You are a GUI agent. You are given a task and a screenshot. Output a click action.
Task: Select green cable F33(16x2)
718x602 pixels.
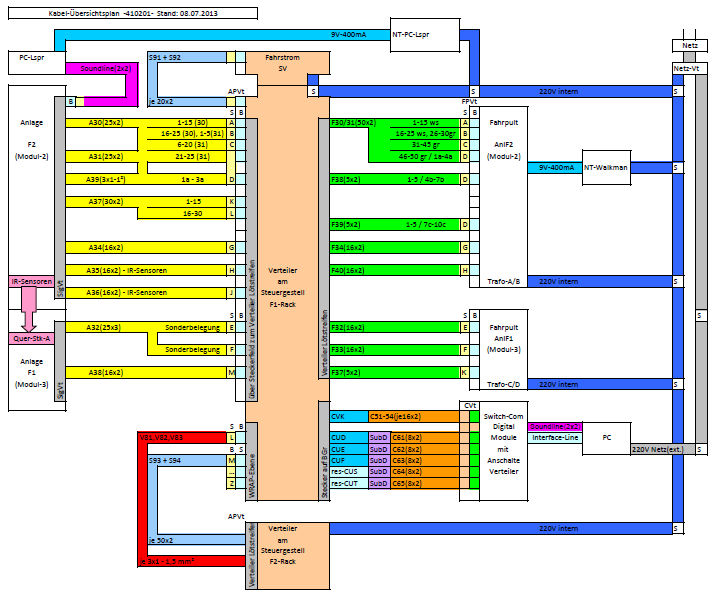click(x=395, y=350)
